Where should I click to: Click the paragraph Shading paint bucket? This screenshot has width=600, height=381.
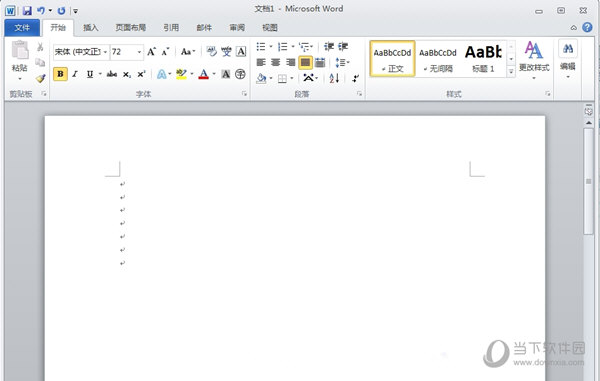click(x=261, y=78)
